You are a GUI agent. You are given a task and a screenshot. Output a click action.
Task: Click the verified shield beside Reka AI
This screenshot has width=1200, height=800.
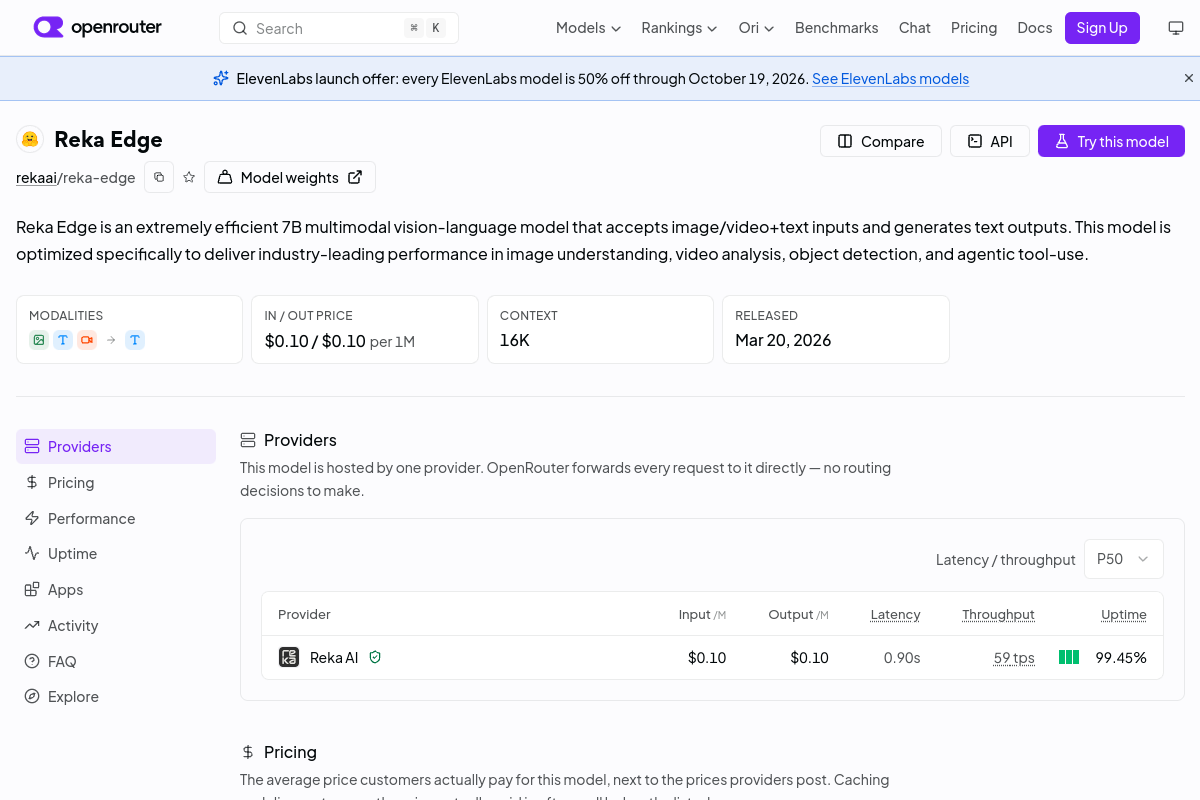point(375,657)
